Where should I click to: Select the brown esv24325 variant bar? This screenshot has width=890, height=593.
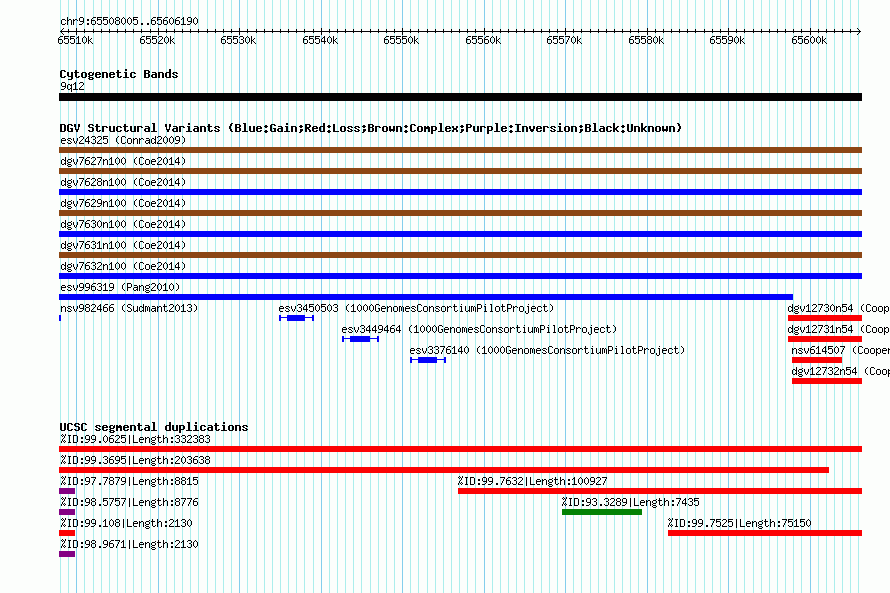(x=460, y=150)
